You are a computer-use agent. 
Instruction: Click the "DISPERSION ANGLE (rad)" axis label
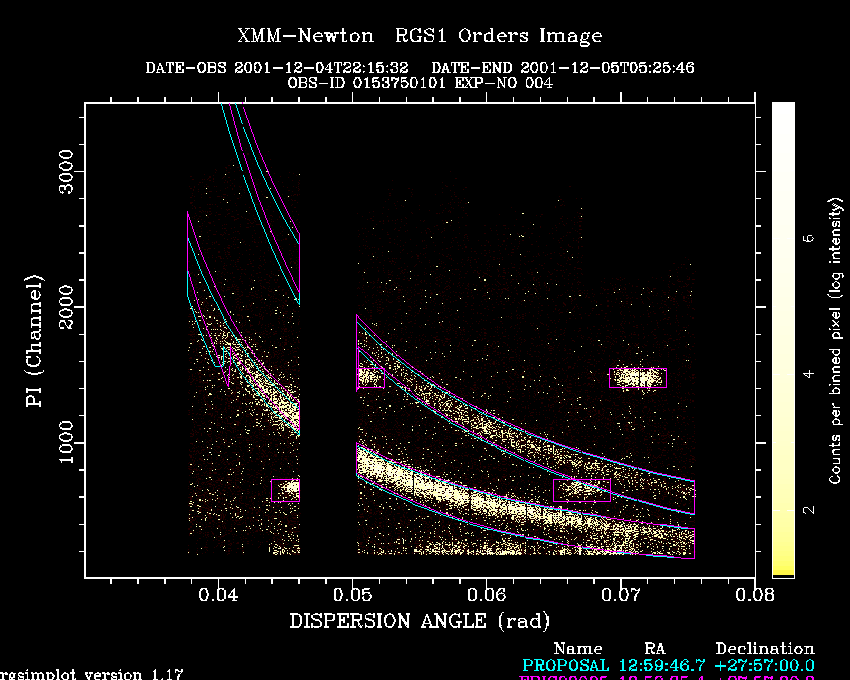coord(420,621)
